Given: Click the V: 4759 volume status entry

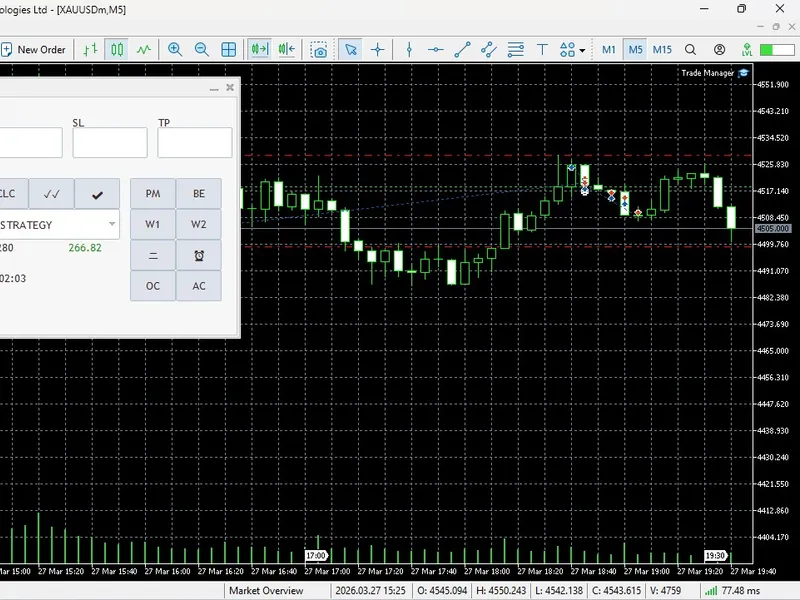Looking at the screenshot, I should pyautogui.click(x=665, y=591).
